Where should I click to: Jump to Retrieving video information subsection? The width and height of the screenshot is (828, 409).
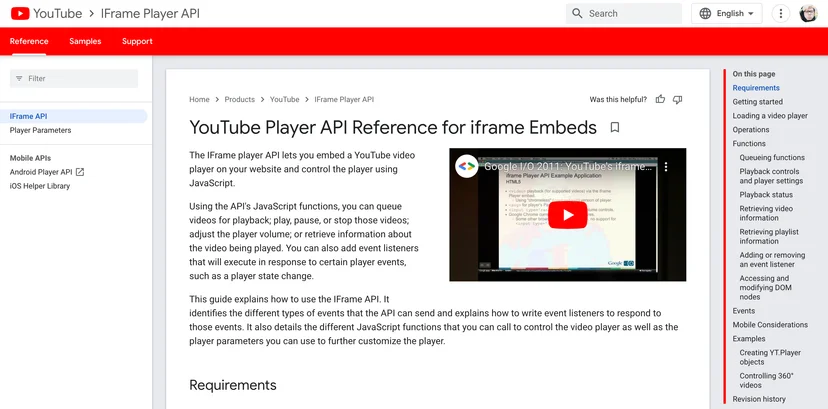click(766, 213)
